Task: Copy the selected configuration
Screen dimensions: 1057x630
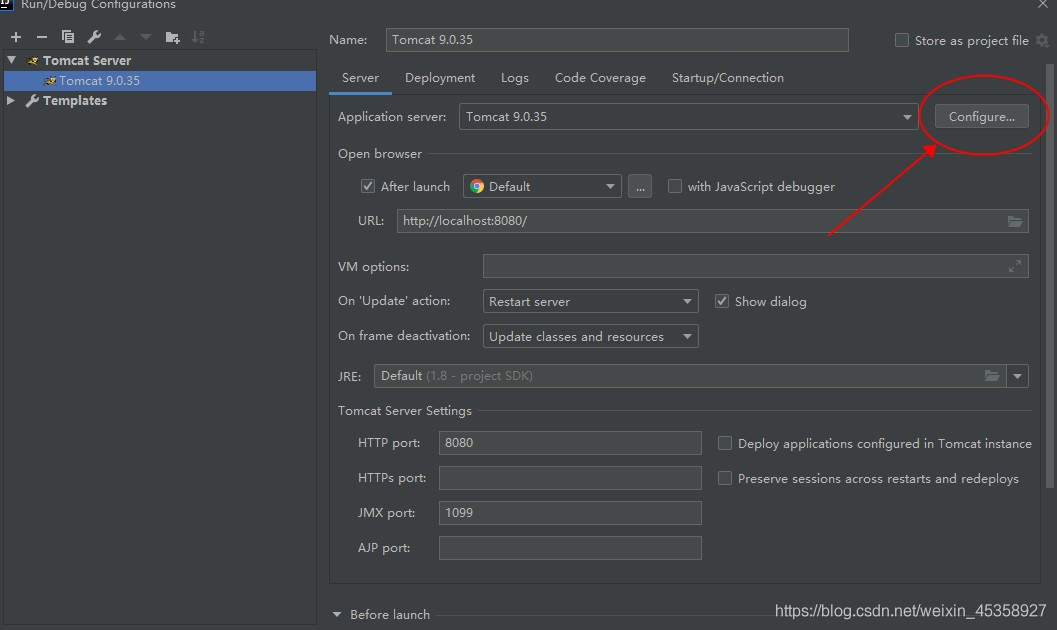Action: tap(68, 37)
